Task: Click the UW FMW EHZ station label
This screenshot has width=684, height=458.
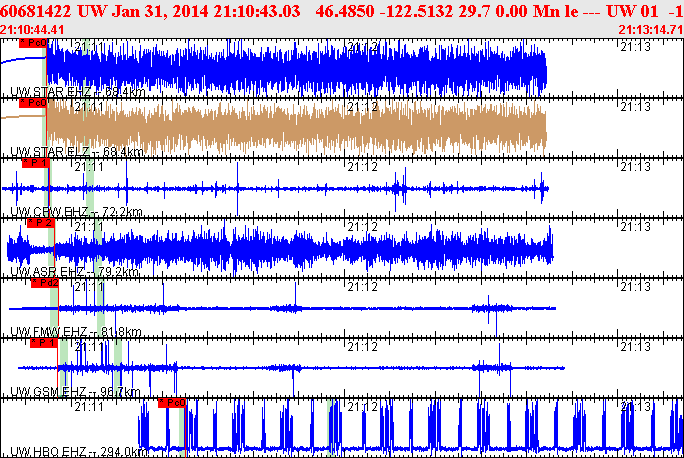Action: pos(75,332)
